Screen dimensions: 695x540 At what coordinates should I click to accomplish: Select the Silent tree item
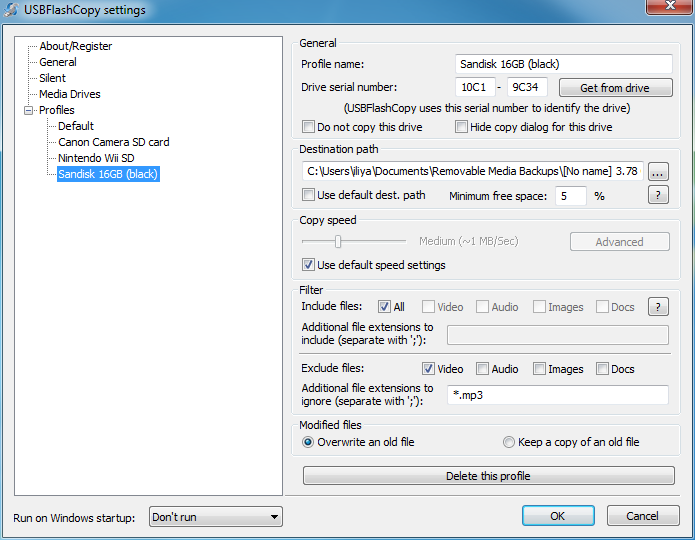point(52,78)
